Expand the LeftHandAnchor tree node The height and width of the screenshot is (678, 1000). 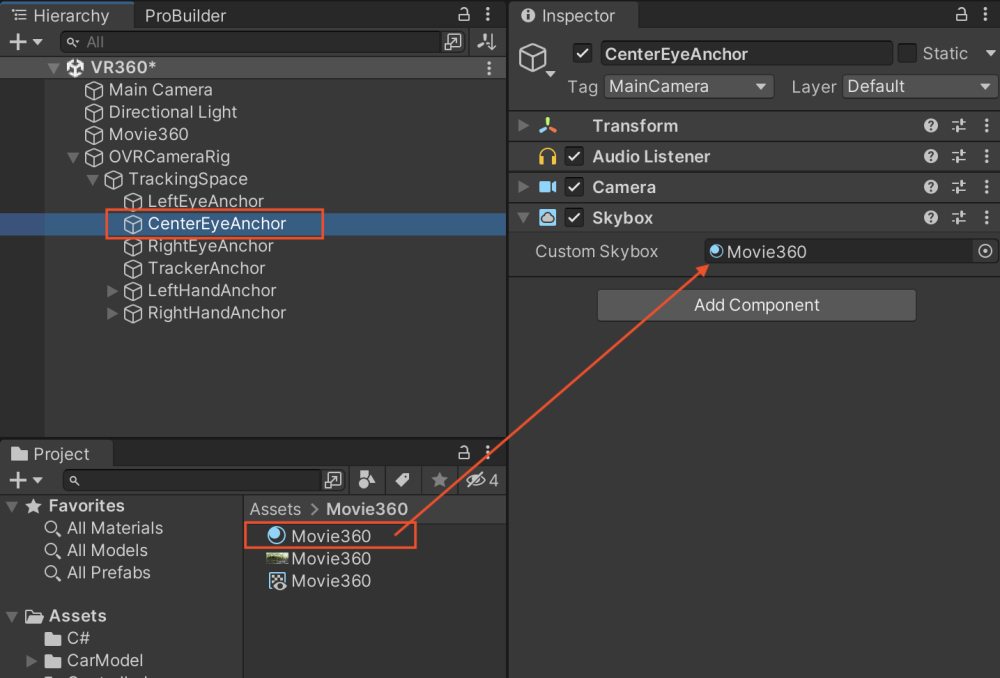click(x=113, y=291)
